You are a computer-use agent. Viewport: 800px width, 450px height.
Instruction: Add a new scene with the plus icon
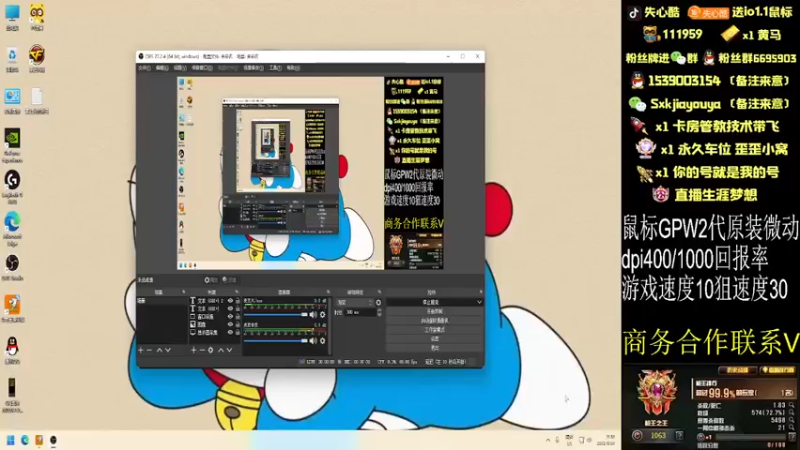[141, 350]
